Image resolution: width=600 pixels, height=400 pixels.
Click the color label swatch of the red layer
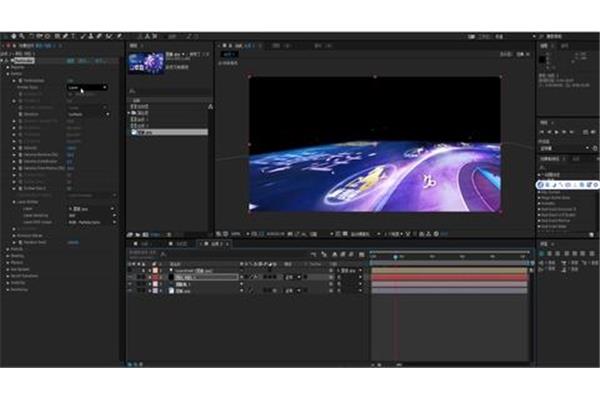tap(155, 277)
